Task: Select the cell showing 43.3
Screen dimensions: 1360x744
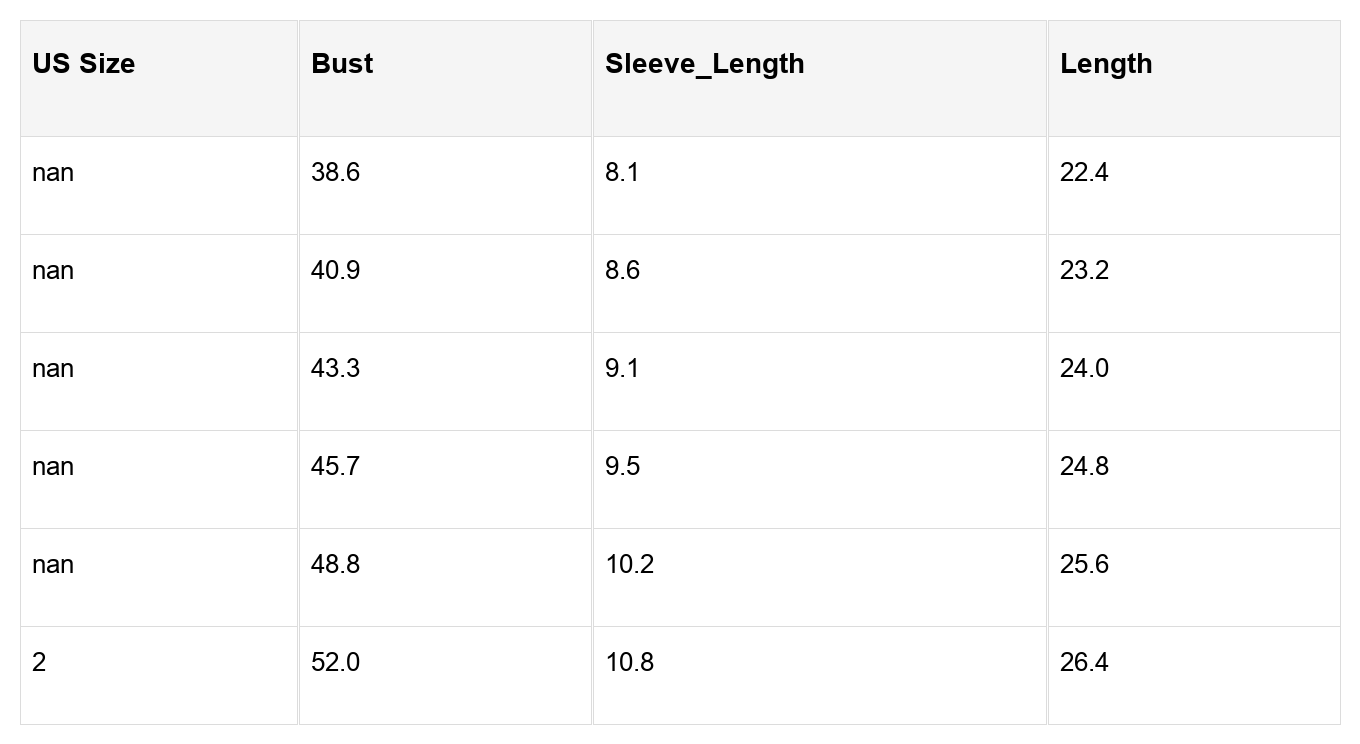Action: coord(445,382)
